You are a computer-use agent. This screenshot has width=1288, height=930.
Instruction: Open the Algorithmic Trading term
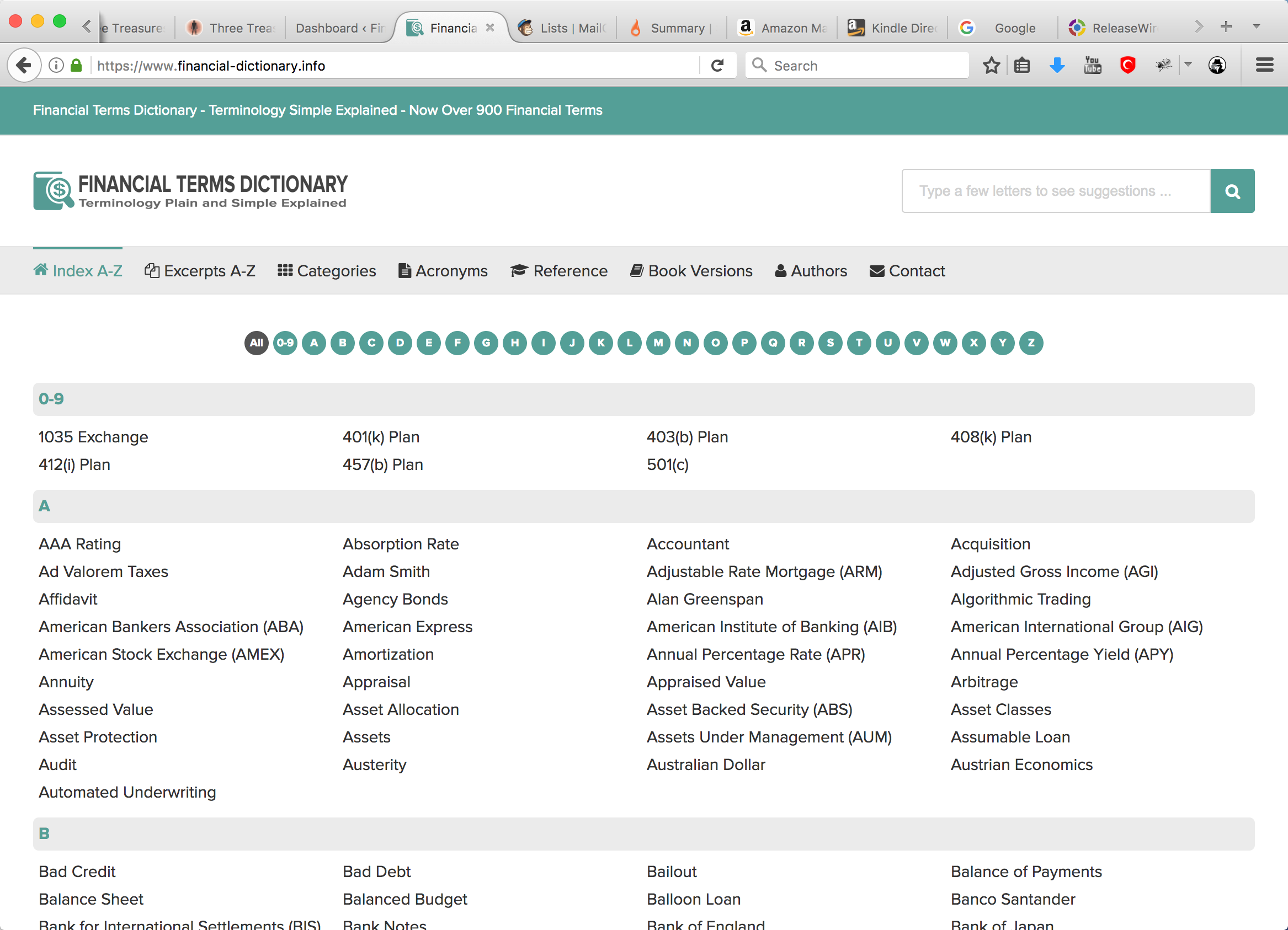point(1020,599)
